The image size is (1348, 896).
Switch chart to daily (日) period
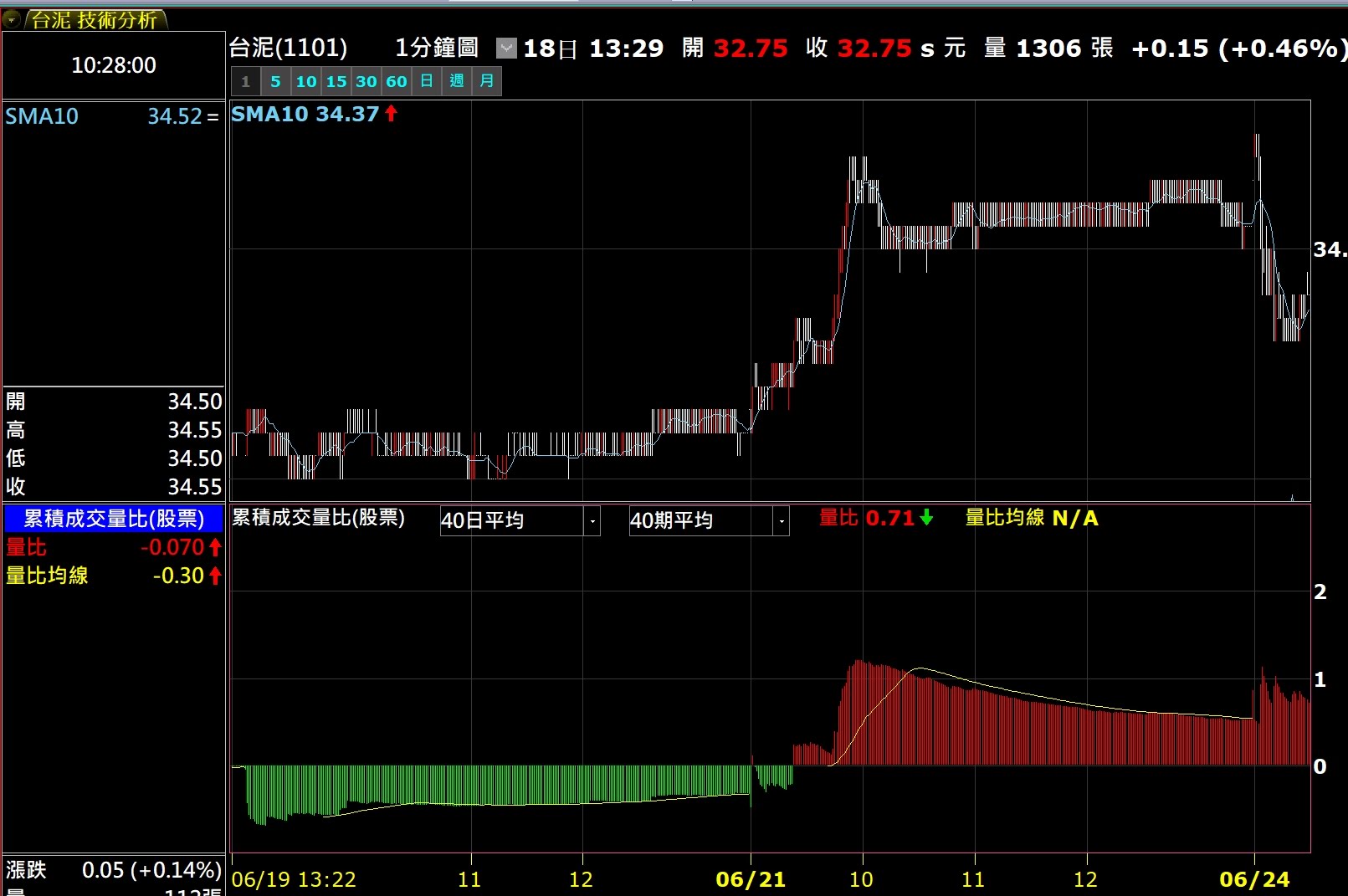tap(426, 82)
